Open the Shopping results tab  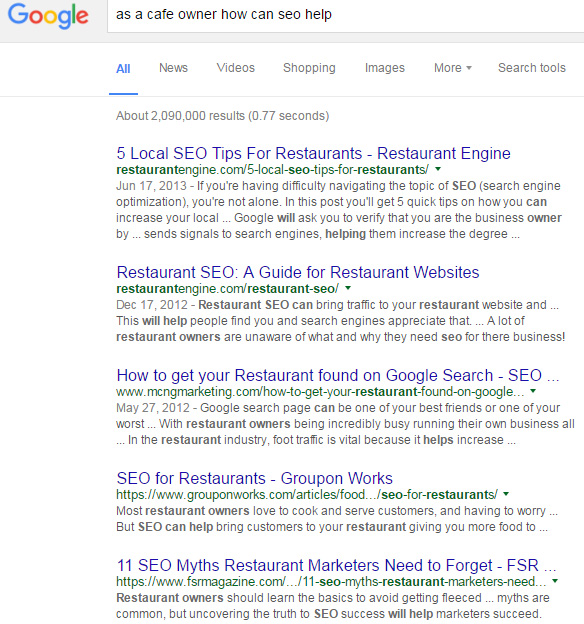pos(309,68)
